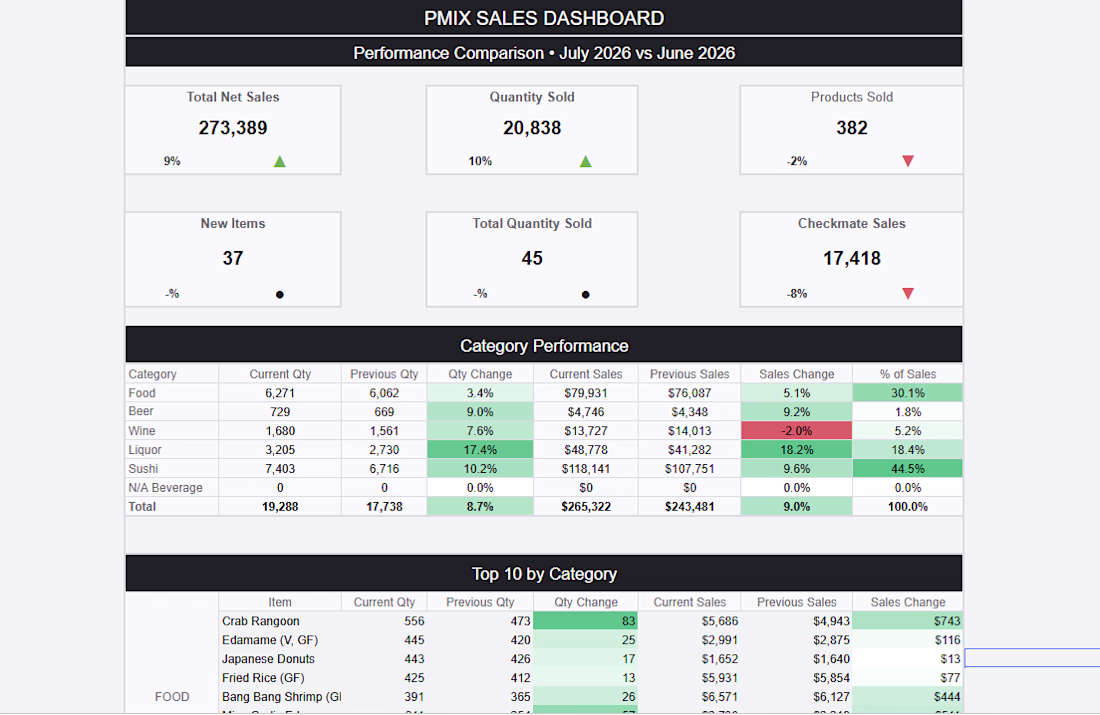
Task: Click Crab Rangoon's Sales Change $743 cell
Action: tap(908, 621)
